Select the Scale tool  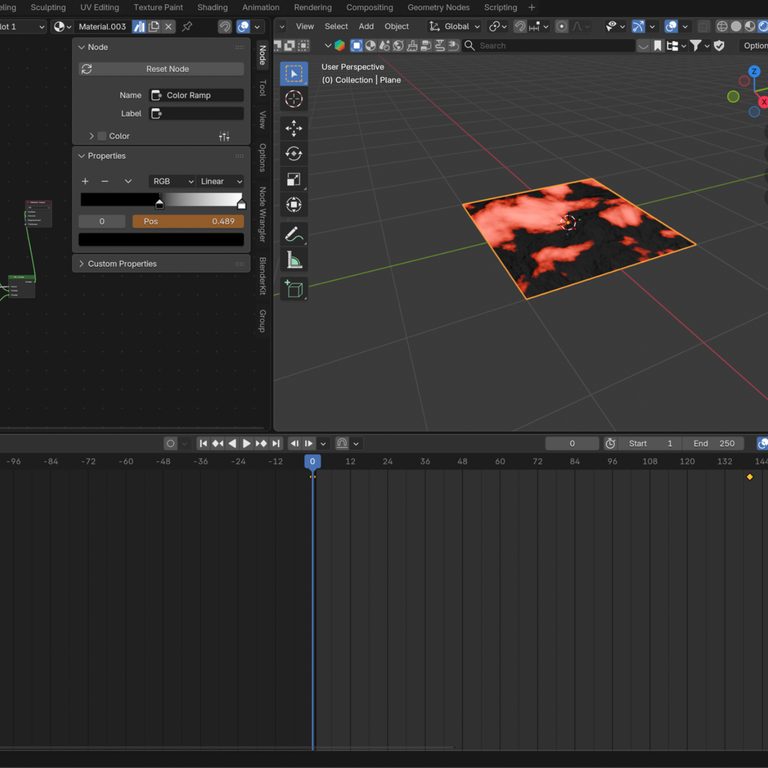[x=293, y=179]
